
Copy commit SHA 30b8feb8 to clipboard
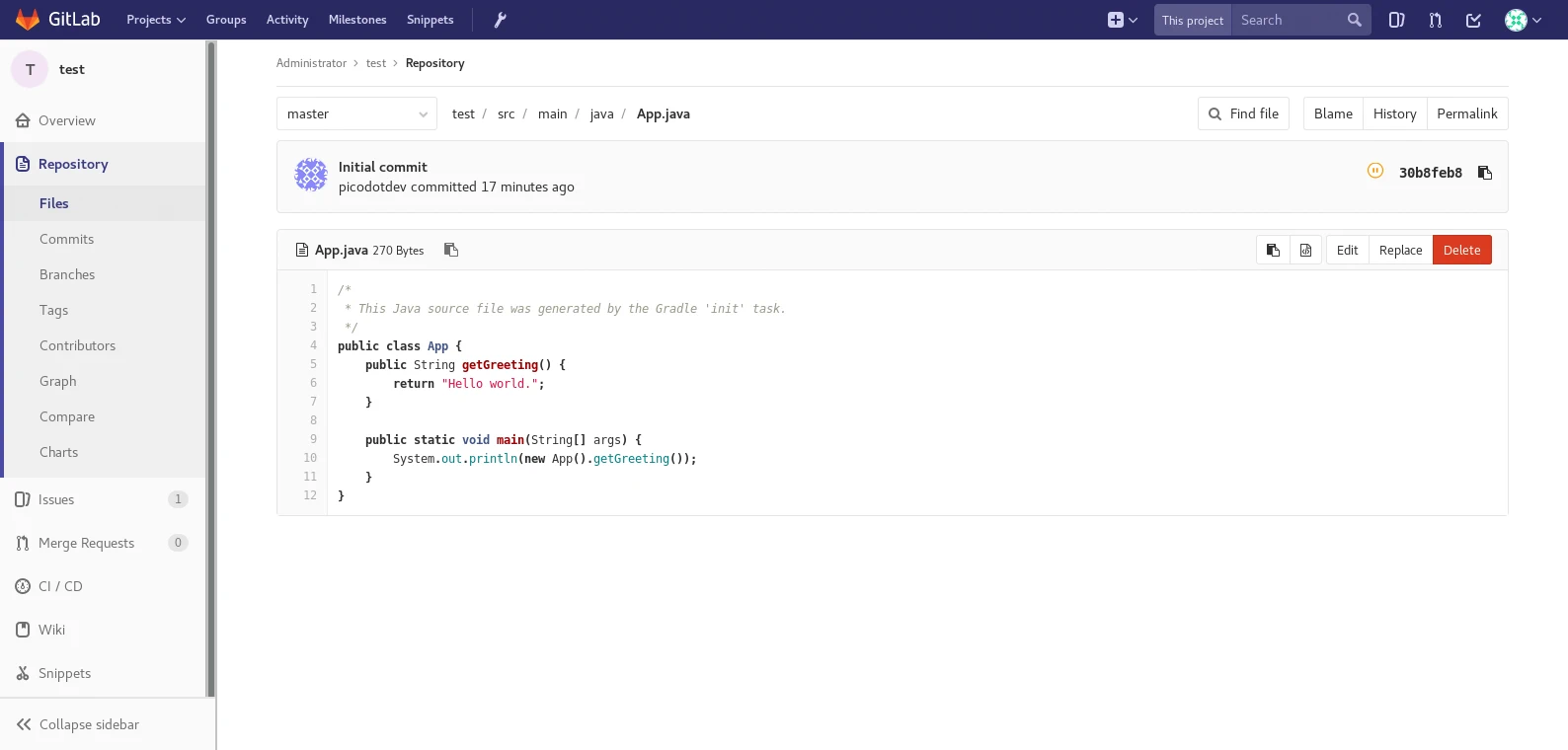[x=1484, y=173]
